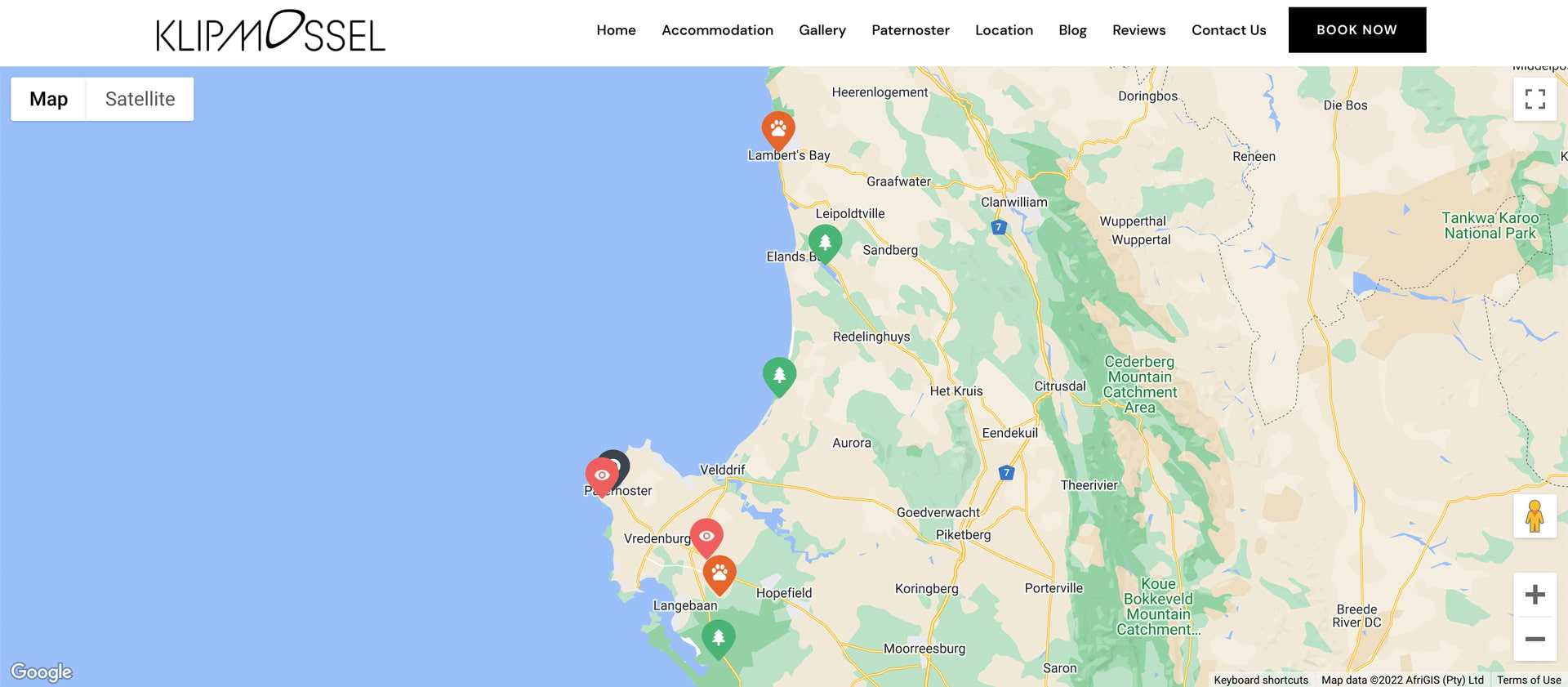Image resolution: width=1568 pixels, height=687 pixels.
Task: Click the green tree marker below Langebaan
Action: point(719,638)
